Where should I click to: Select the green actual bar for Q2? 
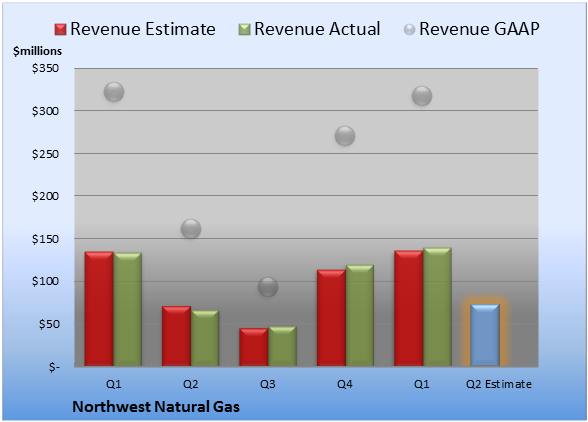point(205,338)
